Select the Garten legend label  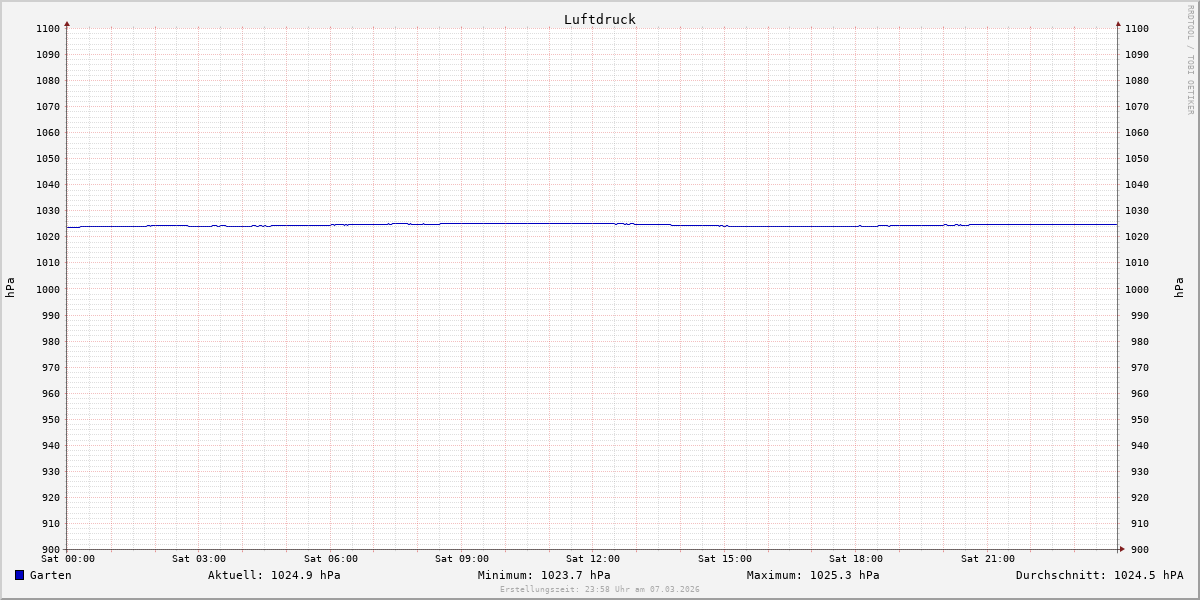click(50, 575)
